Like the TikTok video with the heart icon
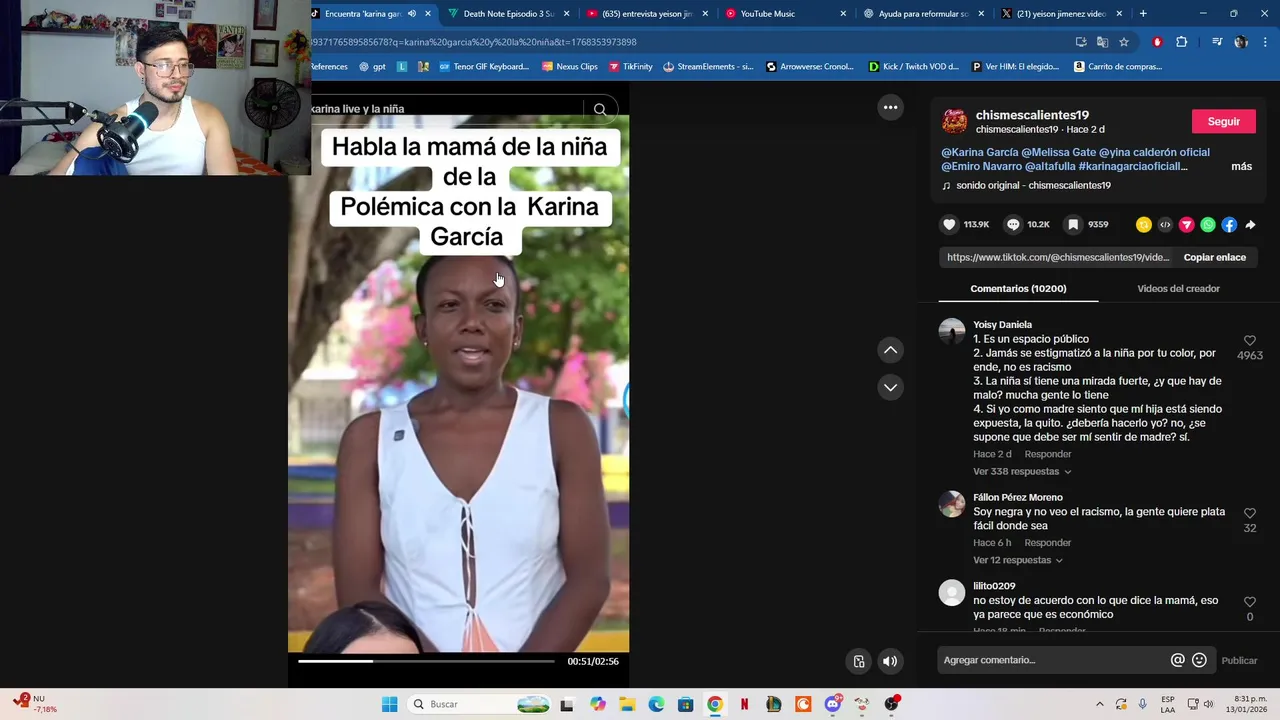Screen dimensions: 1280x720 (950, 225)
